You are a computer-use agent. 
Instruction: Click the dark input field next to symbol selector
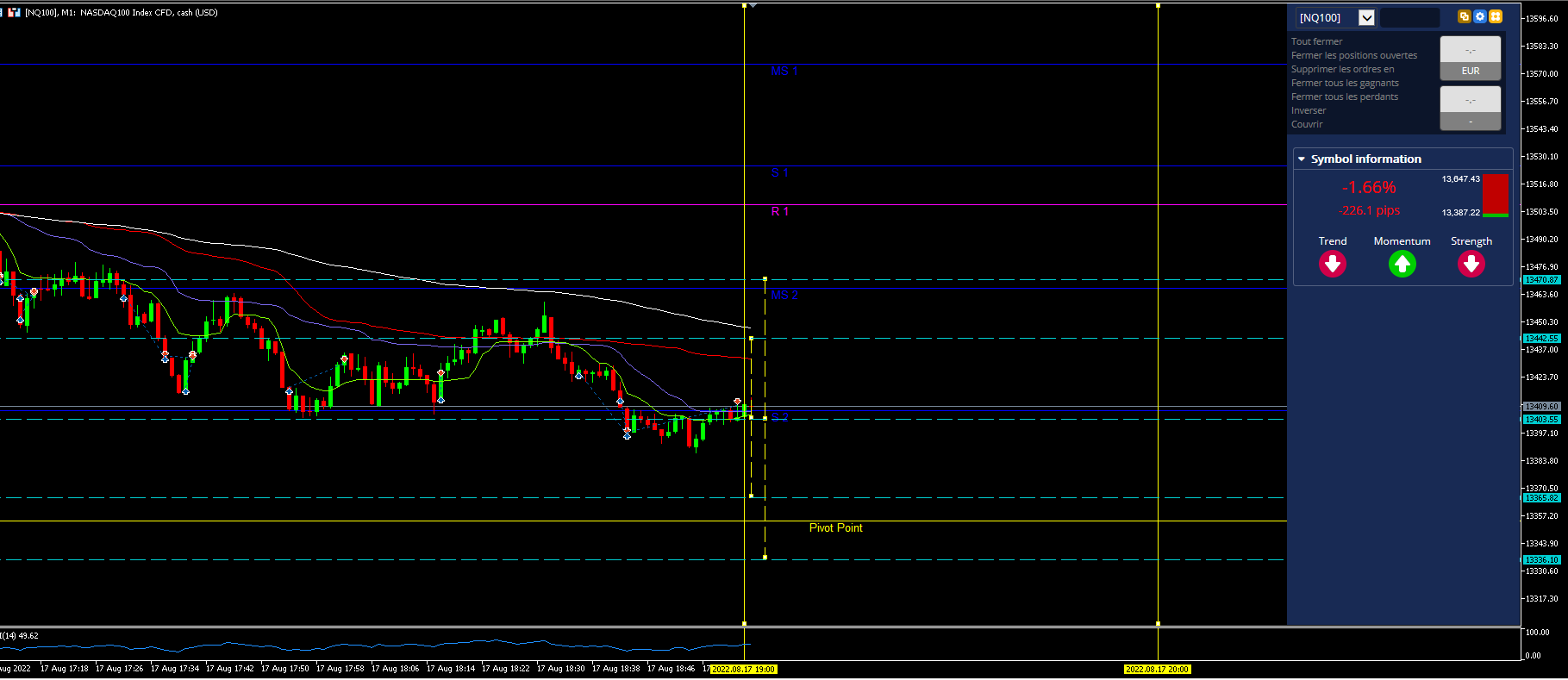(x=1410, y=17)
